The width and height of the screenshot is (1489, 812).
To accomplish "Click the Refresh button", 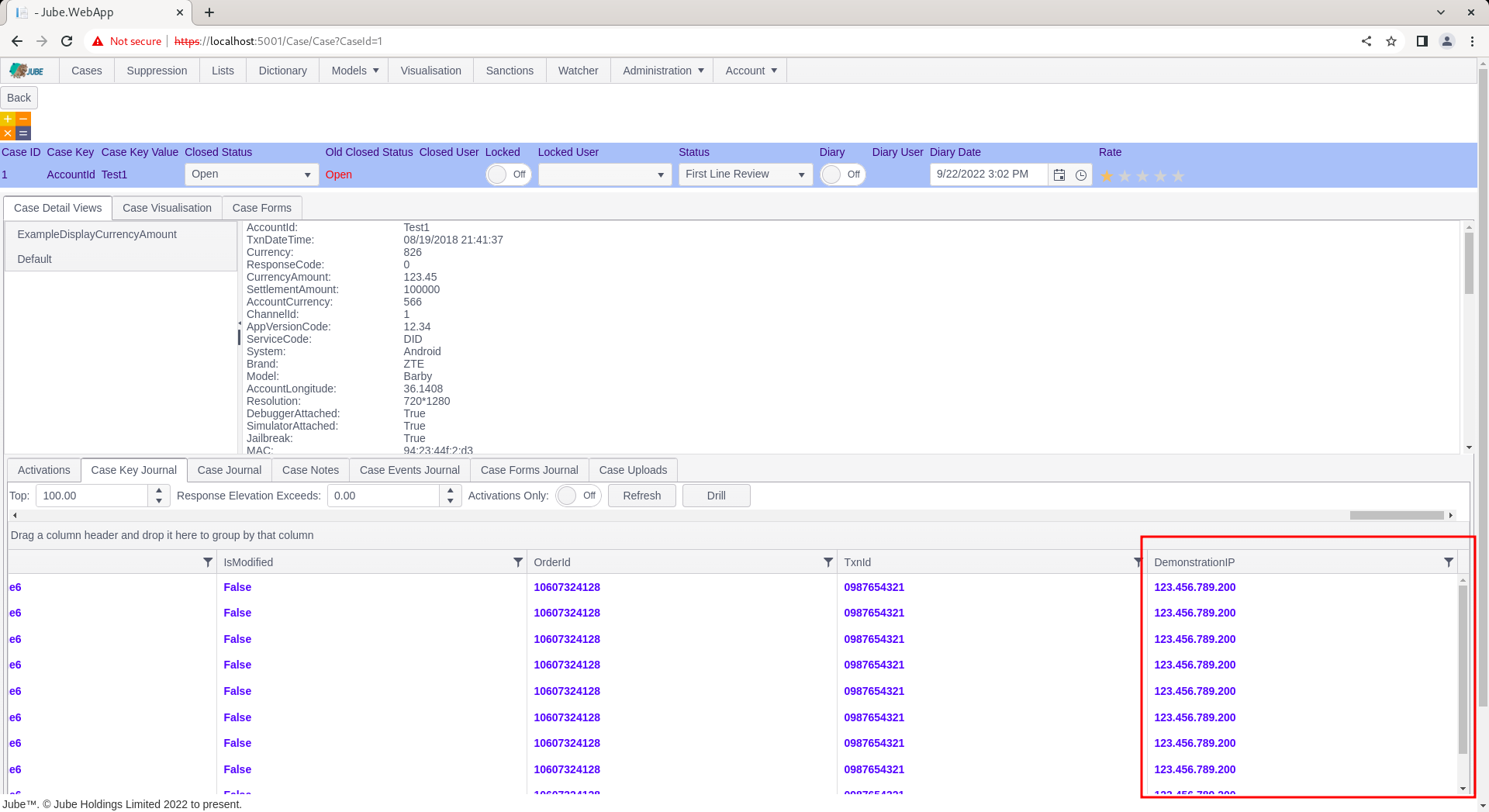I will coord(642,496).
